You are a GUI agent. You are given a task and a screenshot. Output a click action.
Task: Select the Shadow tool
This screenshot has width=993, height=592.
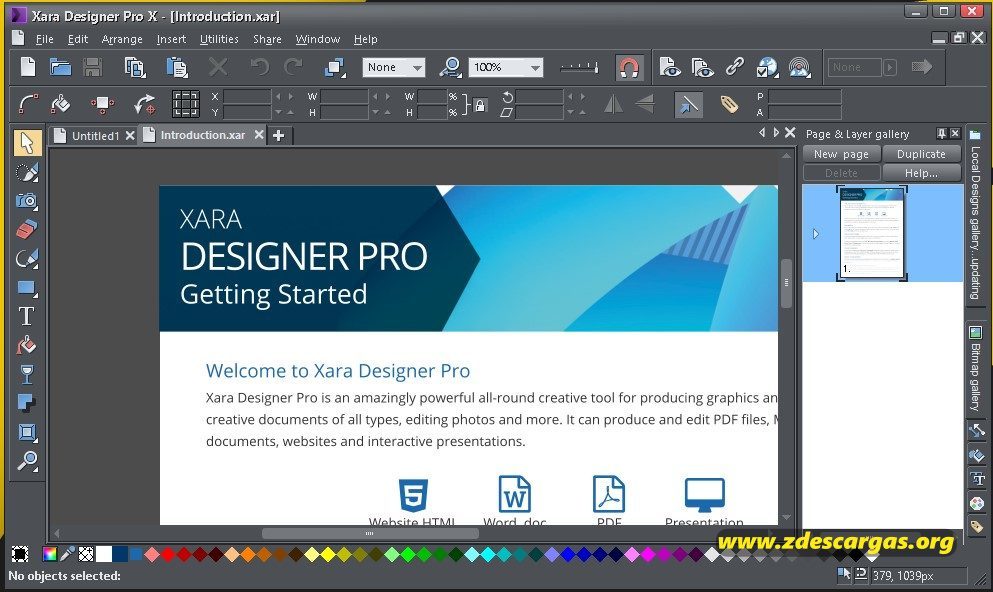click(x=27, y=403)
